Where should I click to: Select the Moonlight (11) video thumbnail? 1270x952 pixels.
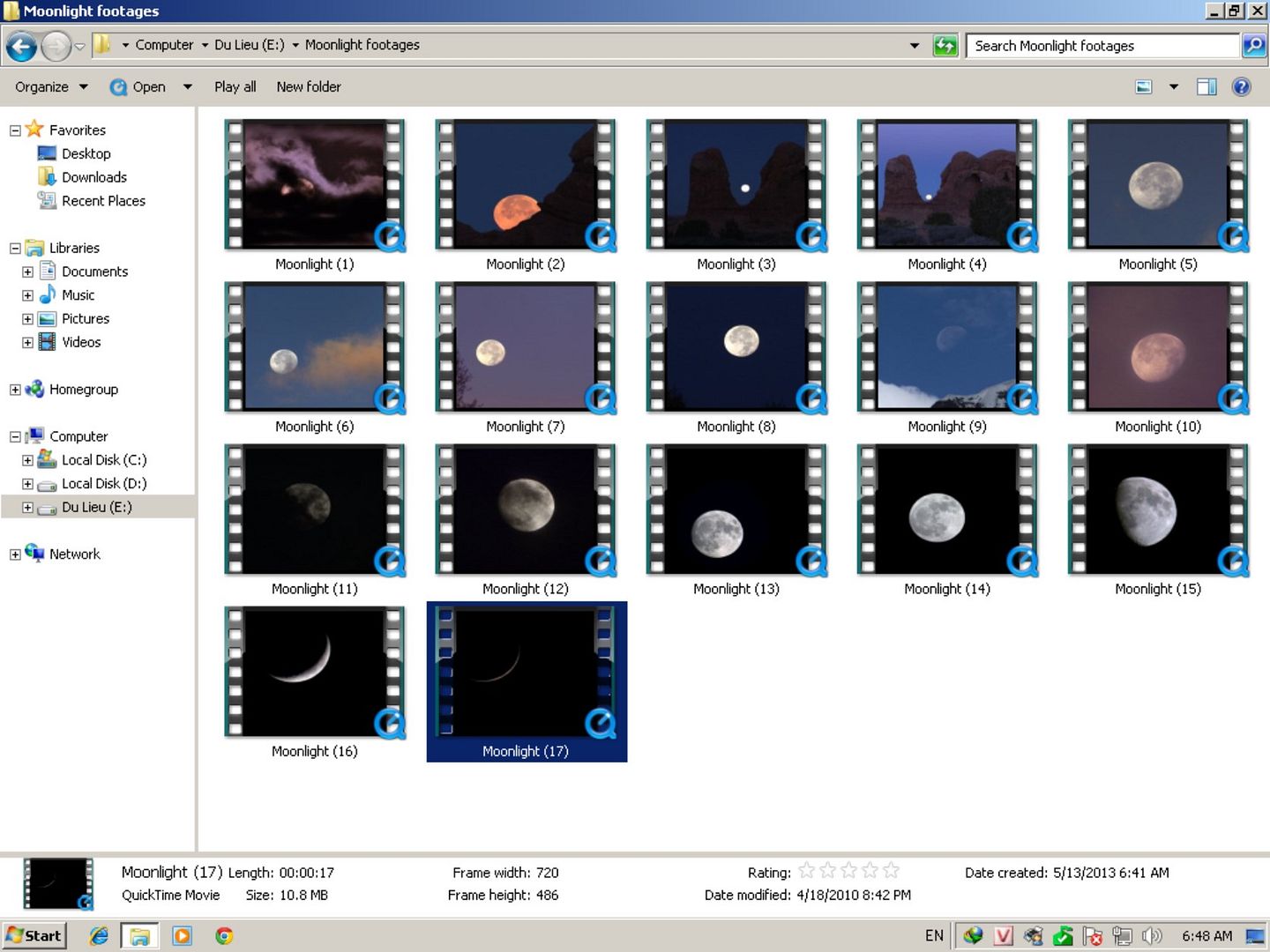(315, 509)
